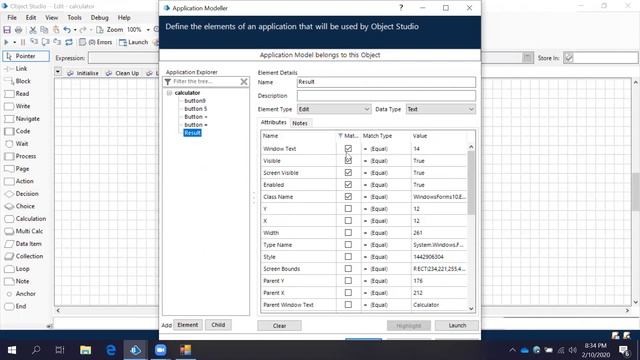Open the Undo history dropdown arrow

coord(75,30)
